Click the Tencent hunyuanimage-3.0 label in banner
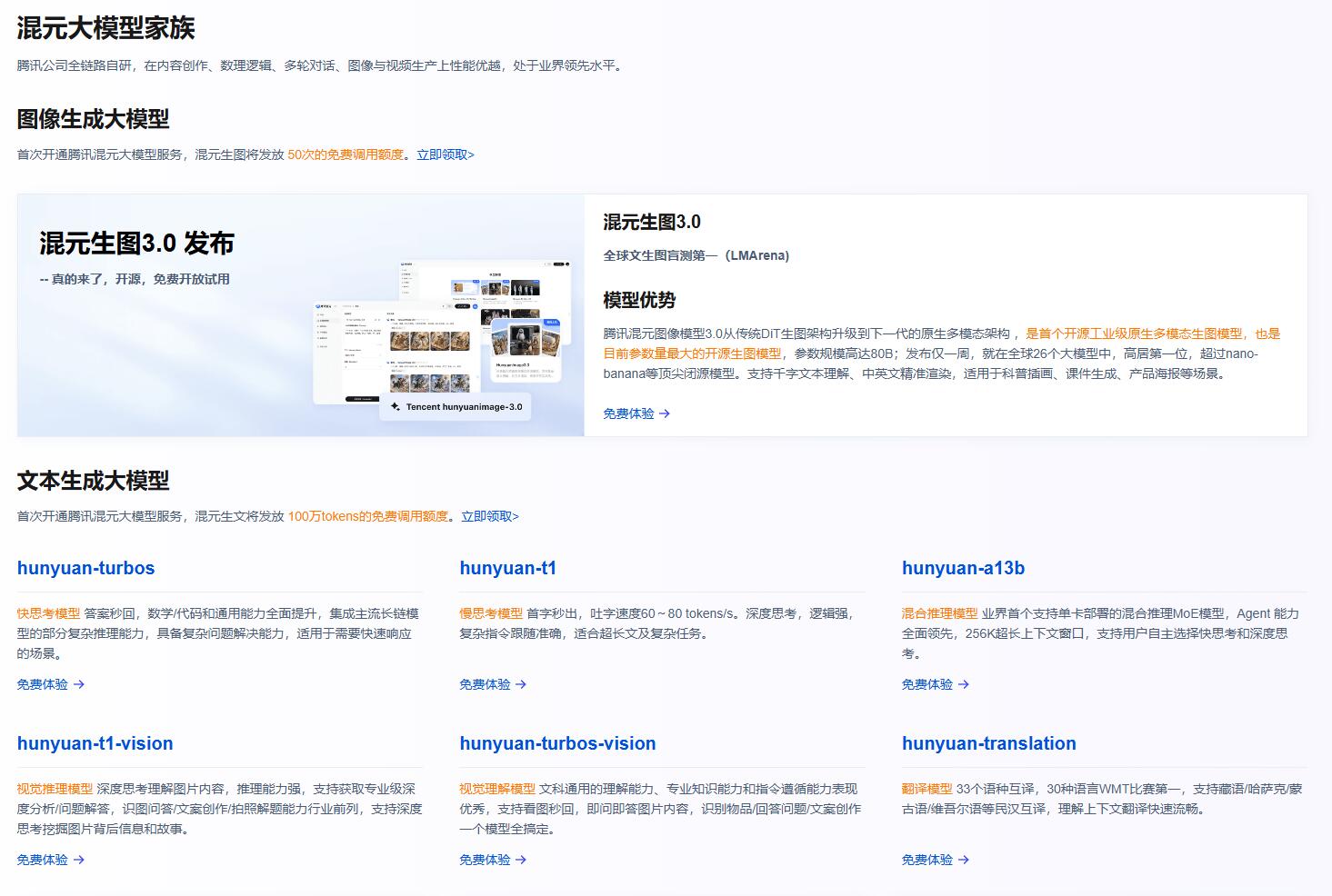Screen dimensions: 1332x896 pyautogui.click(x=464, y=407)
